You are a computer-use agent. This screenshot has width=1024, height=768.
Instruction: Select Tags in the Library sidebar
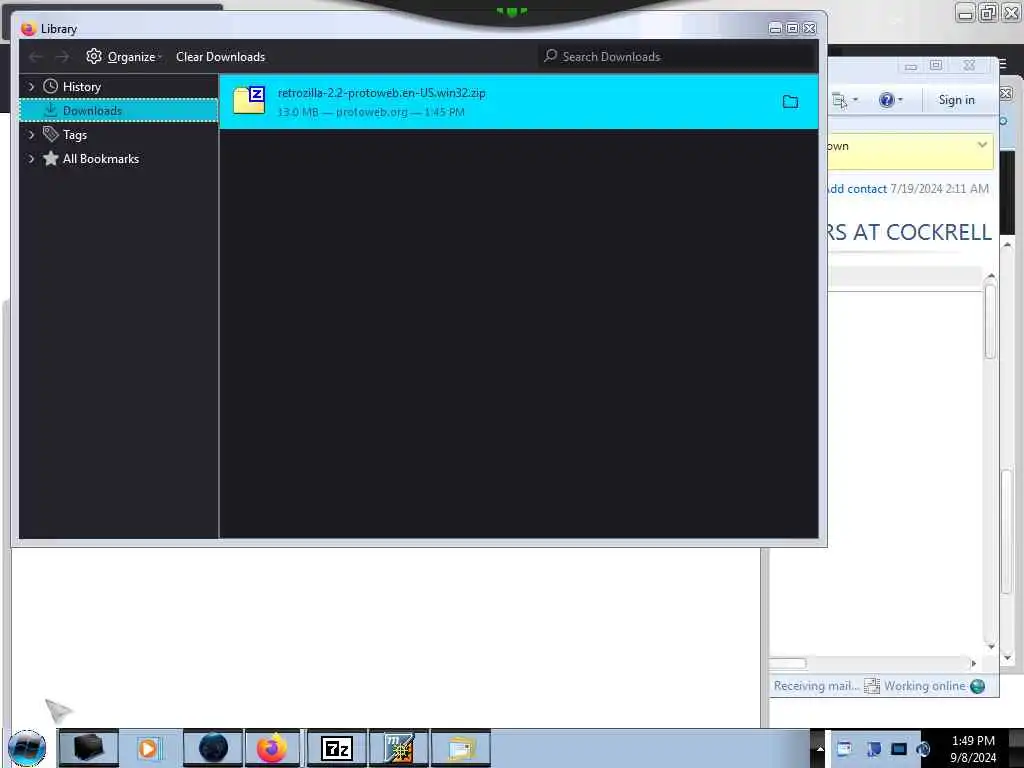tap(75, 135)
